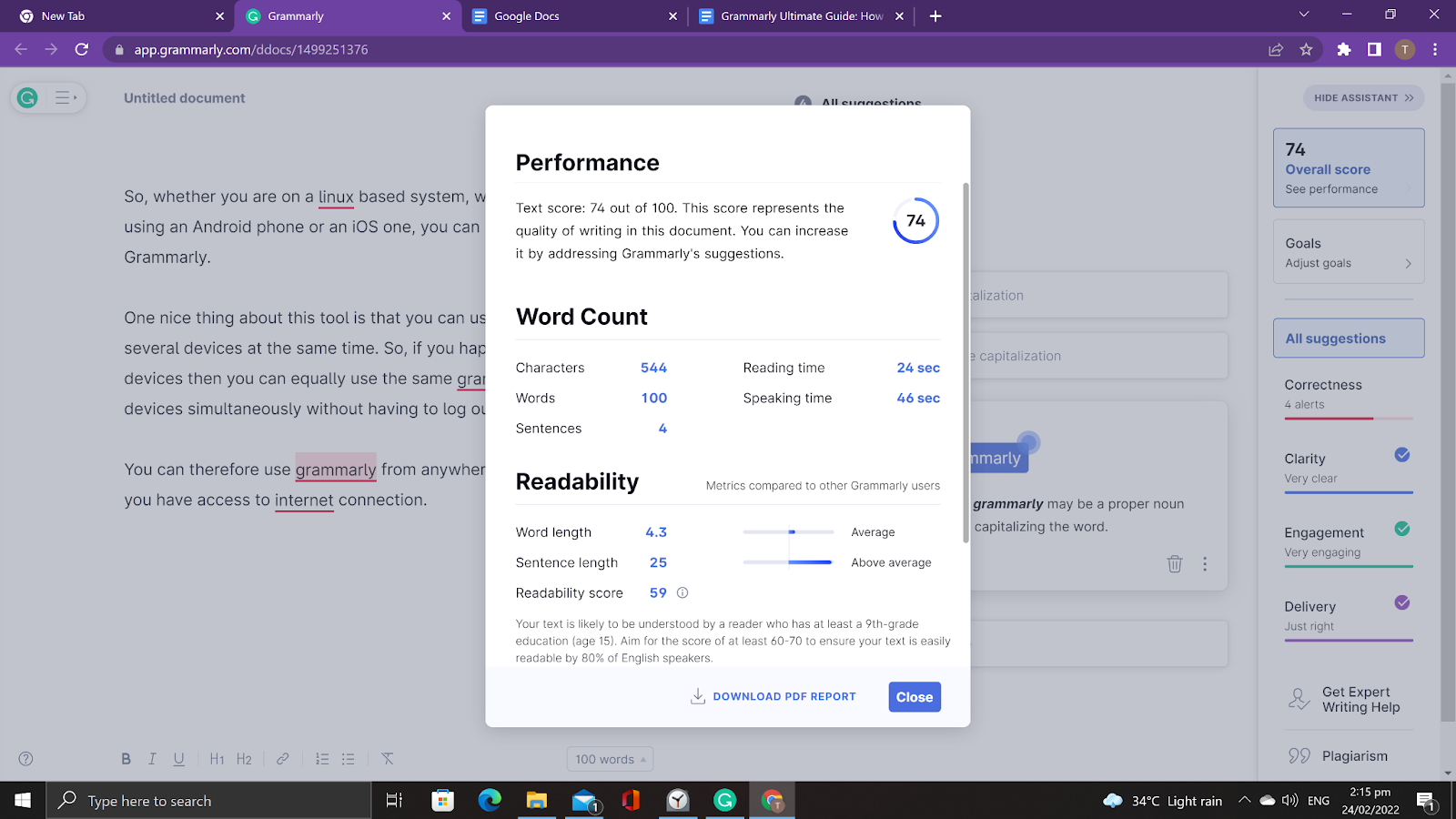Click the Get Expert Writing Help icon
The image size is (1456, 819).
point(1299,700)
